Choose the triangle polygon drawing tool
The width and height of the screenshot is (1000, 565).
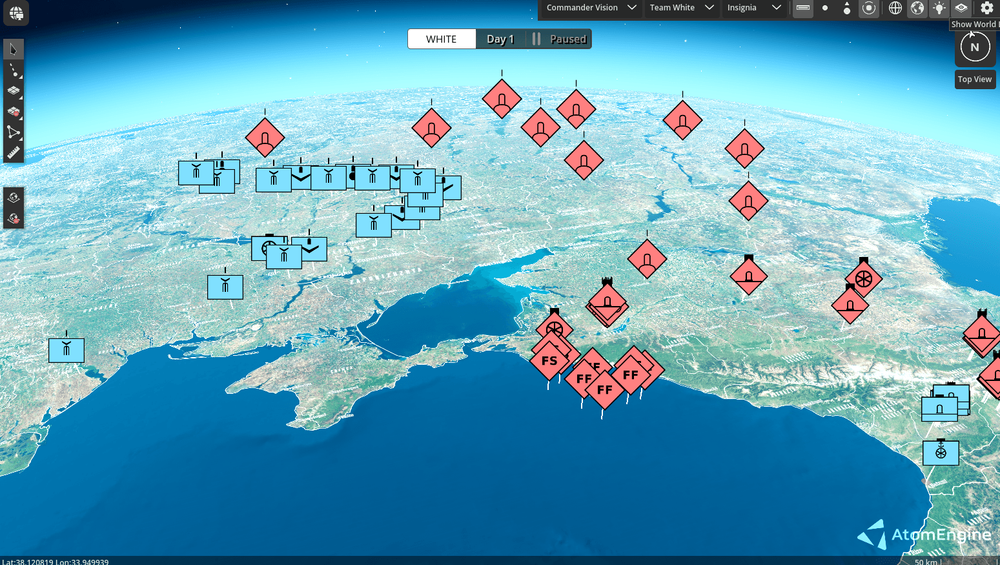tap(13, 132)
